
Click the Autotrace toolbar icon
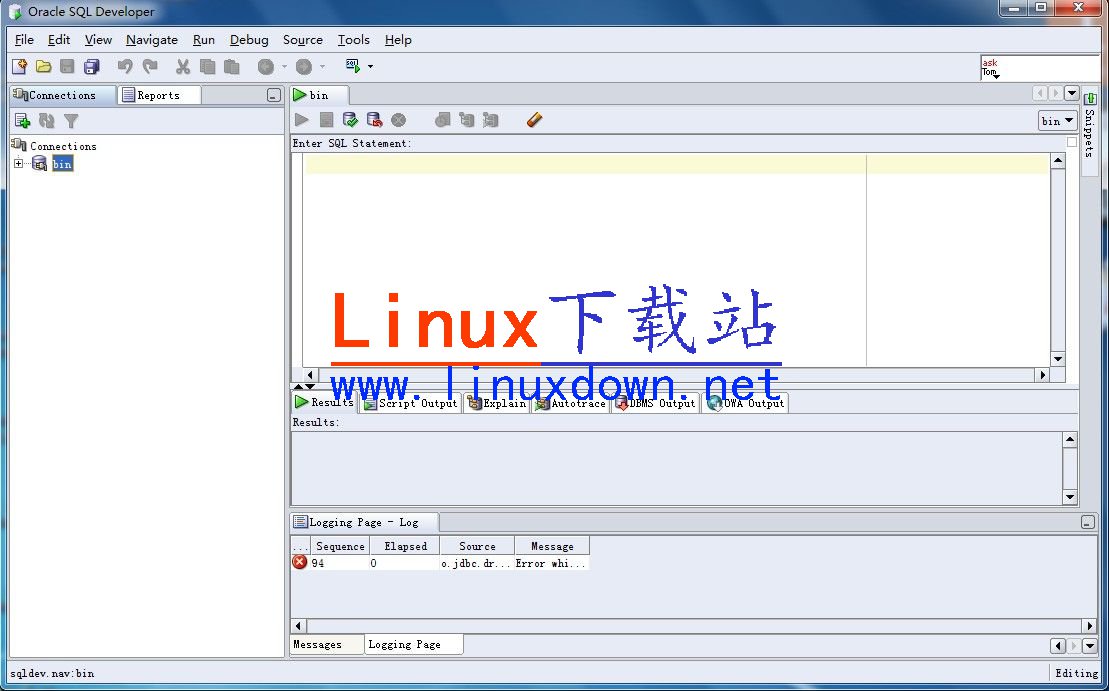click(490, 120)
